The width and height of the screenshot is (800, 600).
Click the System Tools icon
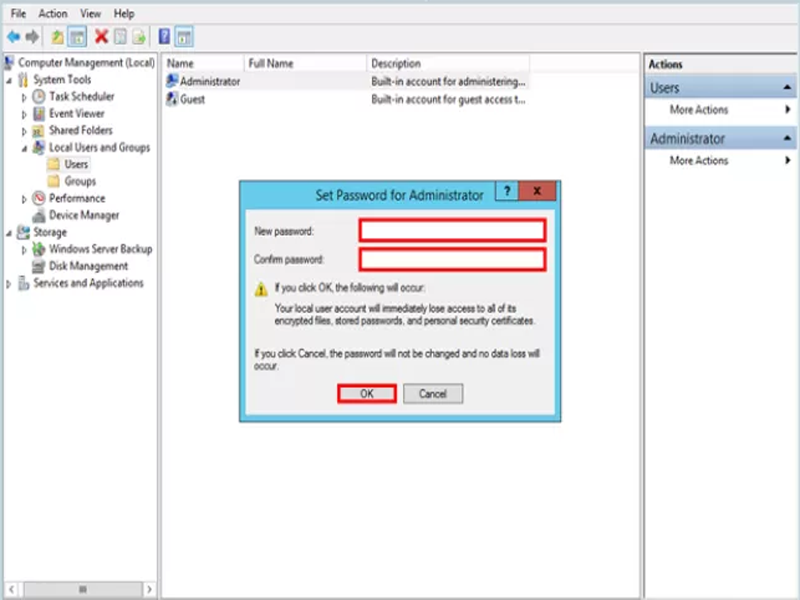(23, 80)
